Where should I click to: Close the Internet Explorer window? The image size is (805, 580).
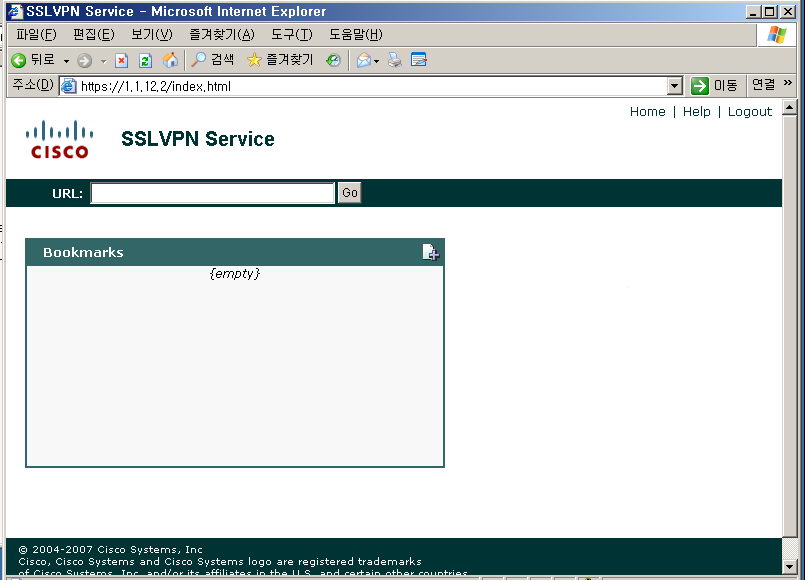click(788, 11)
